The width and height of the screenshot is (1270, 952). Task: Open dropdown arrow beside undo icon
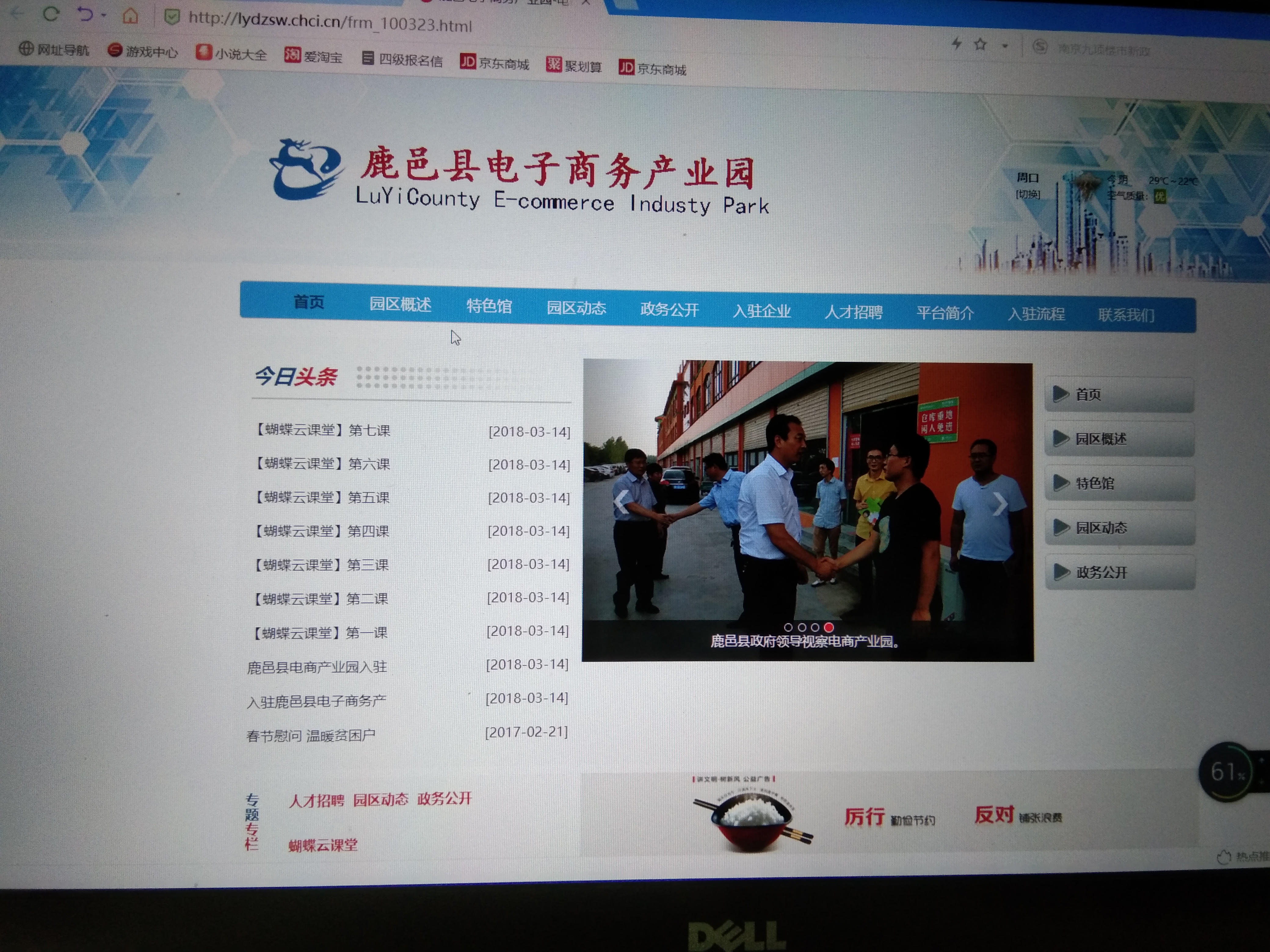coord(104,16)
